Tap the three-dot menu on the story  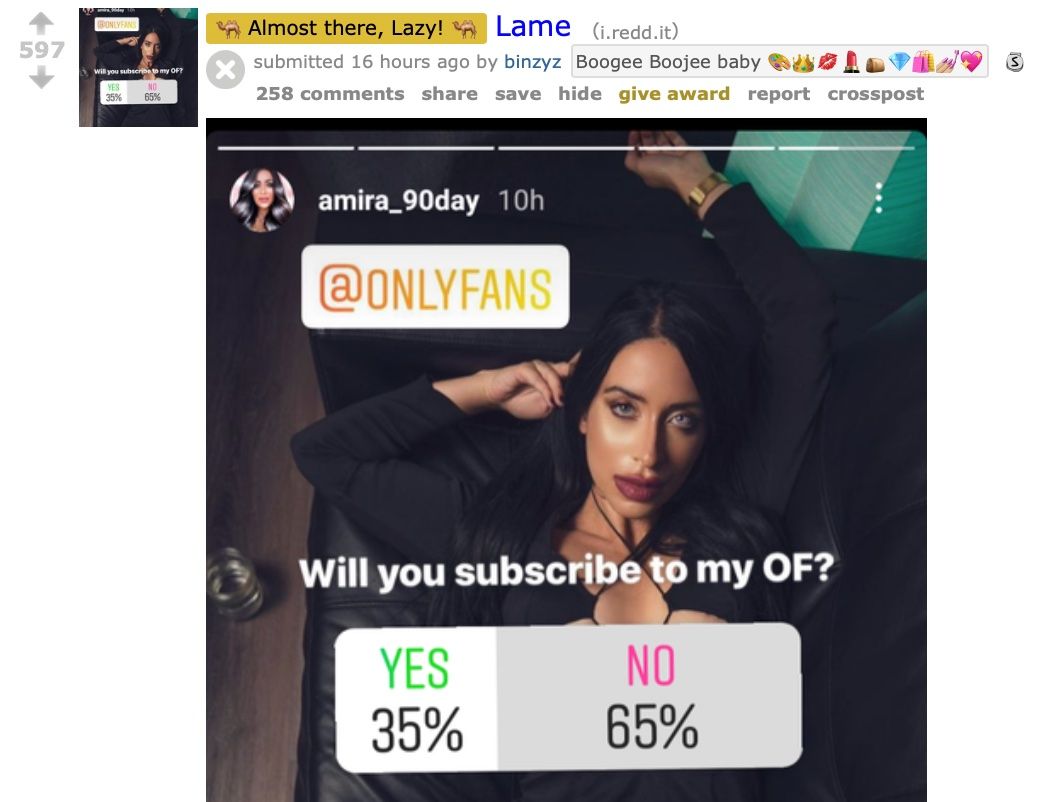coord(878,198)
